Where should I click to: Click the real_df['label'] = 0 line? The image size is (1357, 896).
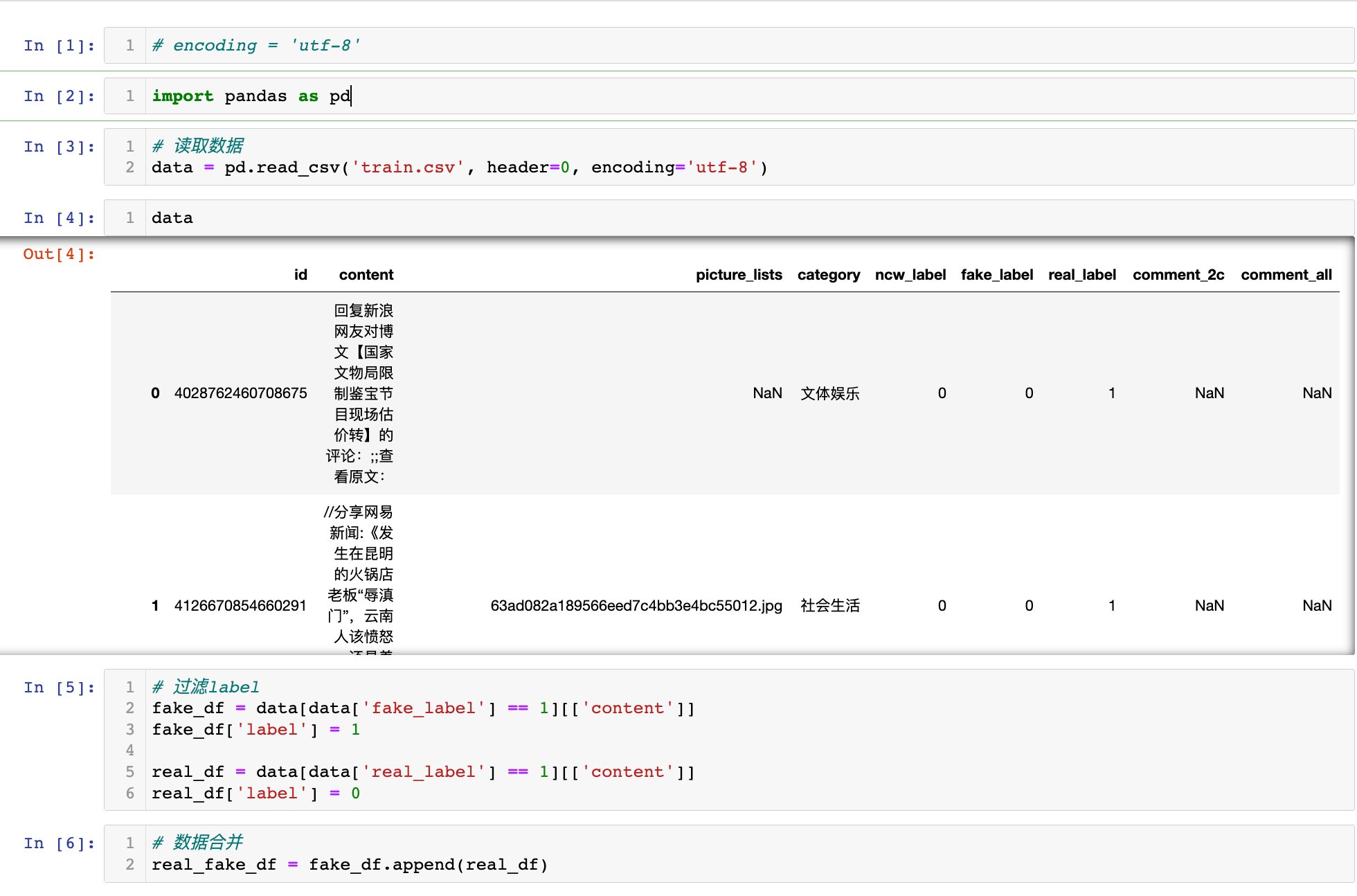coord(256,794)
